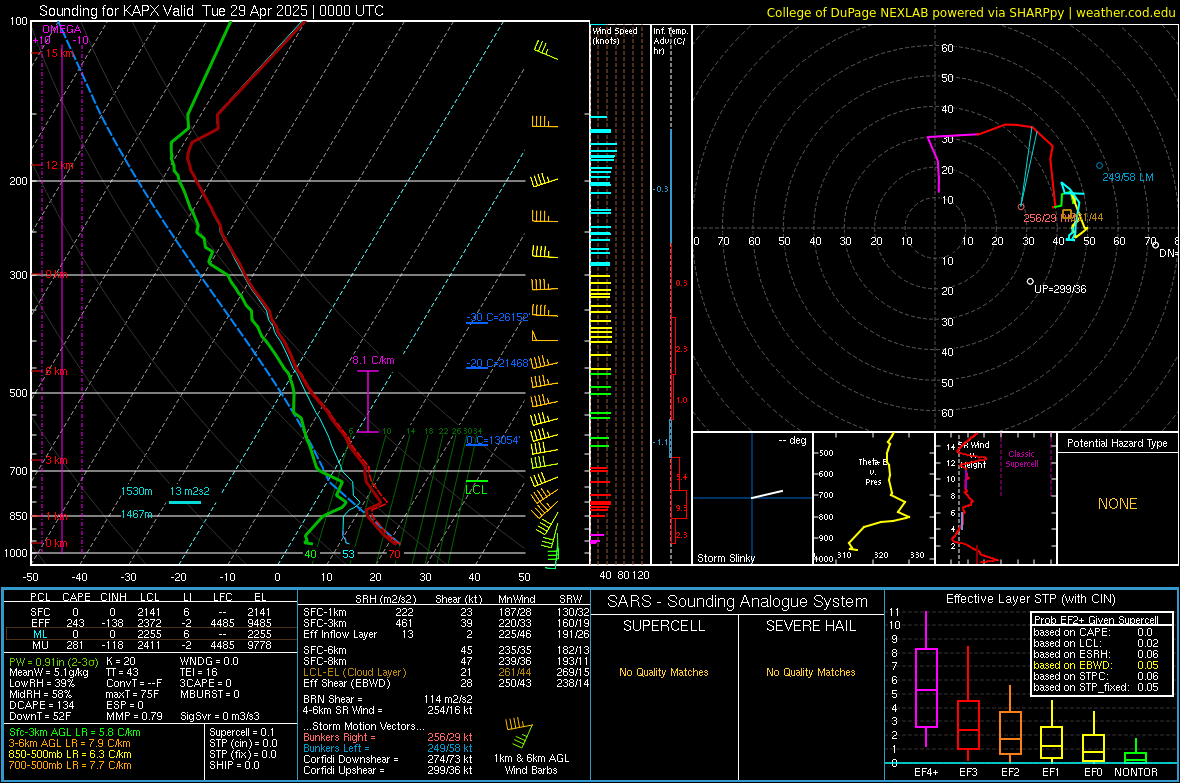Click the Eff Shear (EBWD) row
1180x783 pixels.
447,684
